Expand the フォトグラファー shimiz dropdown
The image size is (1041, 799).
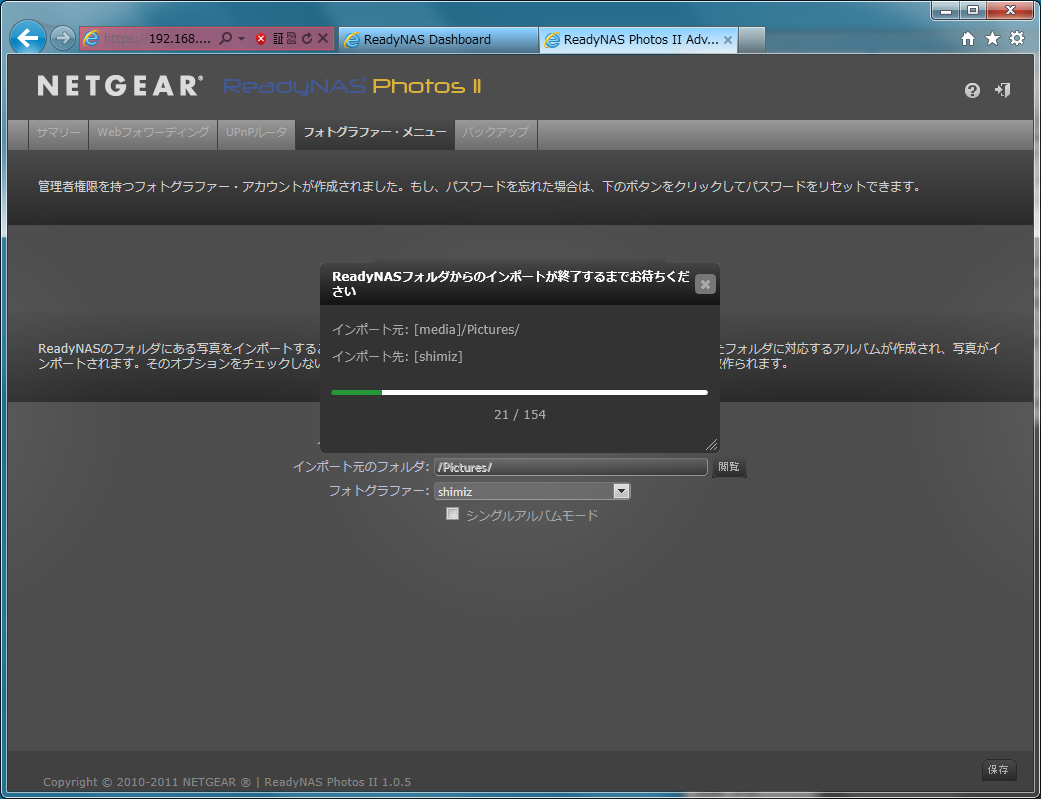tap(621, 491)
